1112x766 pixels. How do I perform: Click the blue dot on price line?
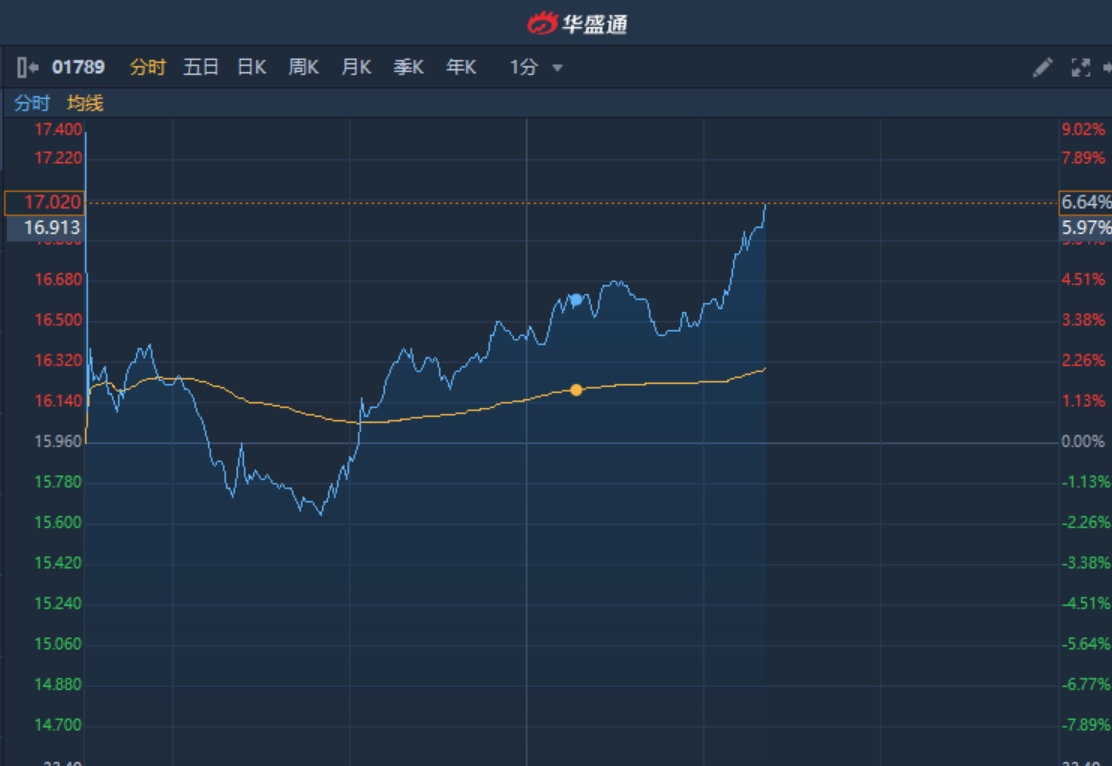tap(576, 299)
